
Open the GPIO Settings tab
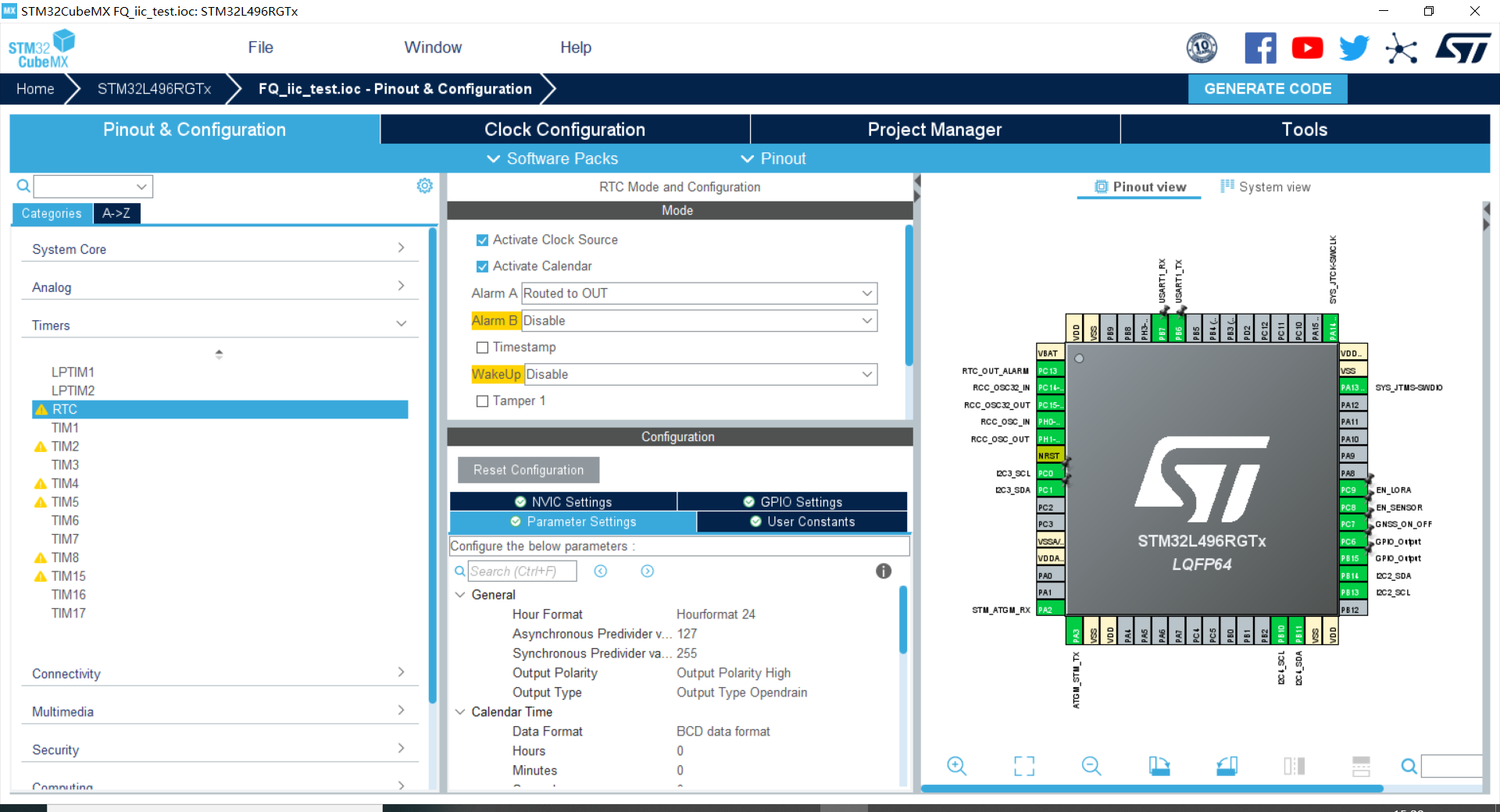(792, 502)
